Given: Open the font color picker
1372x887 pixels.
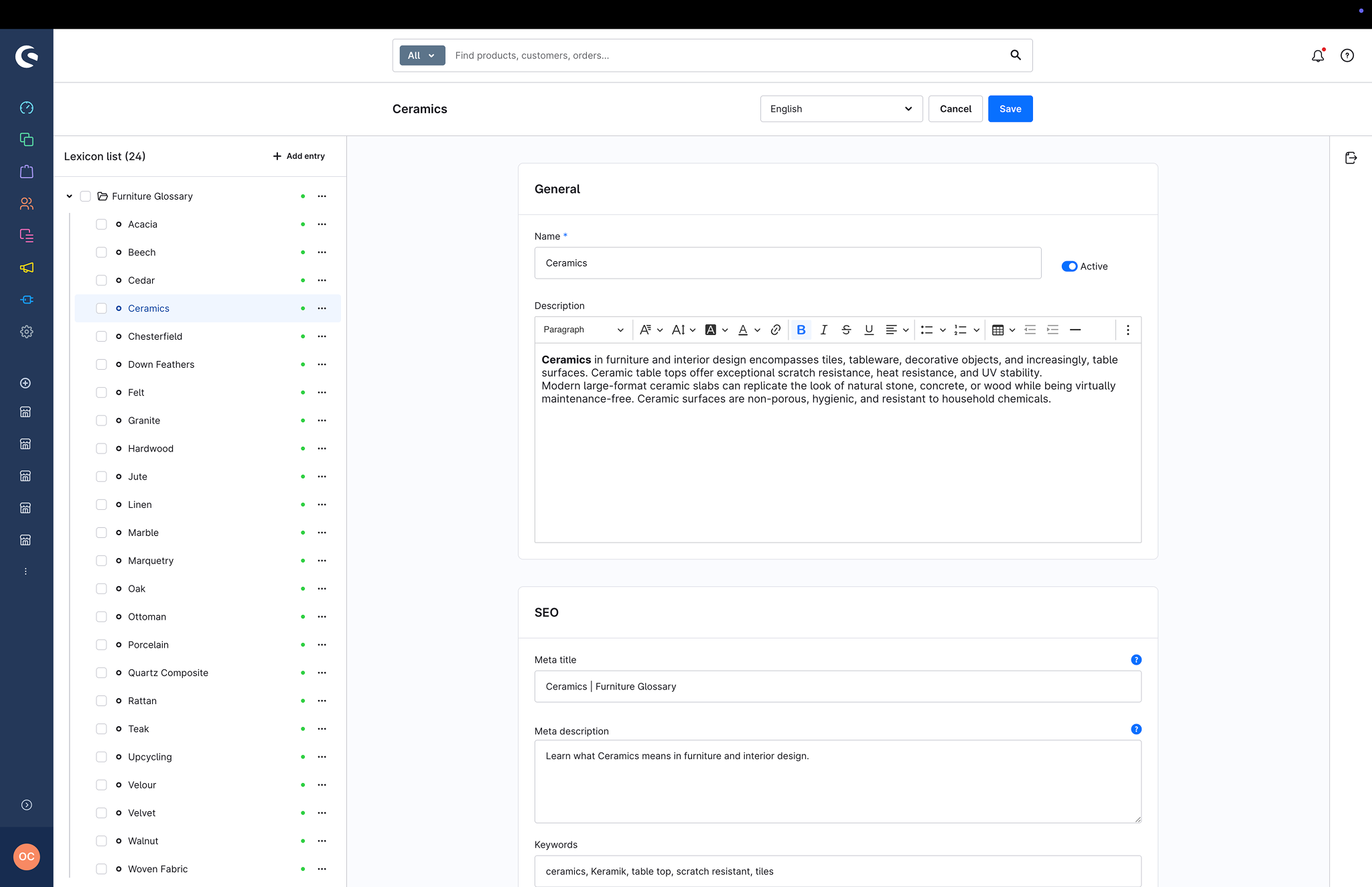Looking at the screenshot, I should (748, 330).
